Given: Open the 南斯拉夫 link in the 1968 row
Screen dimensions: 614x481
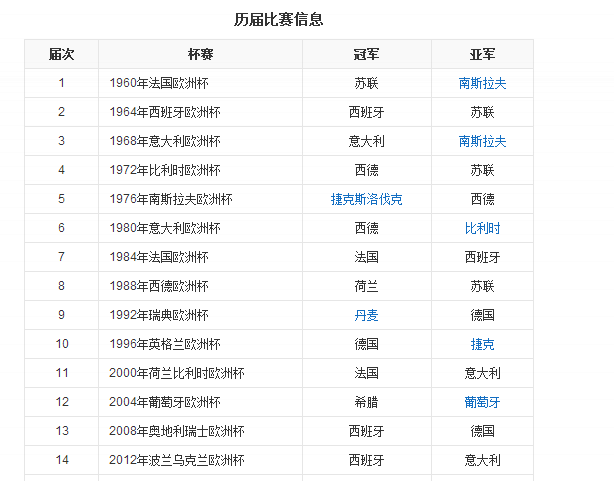Looking at the screenshot, I should pos(482,141).
